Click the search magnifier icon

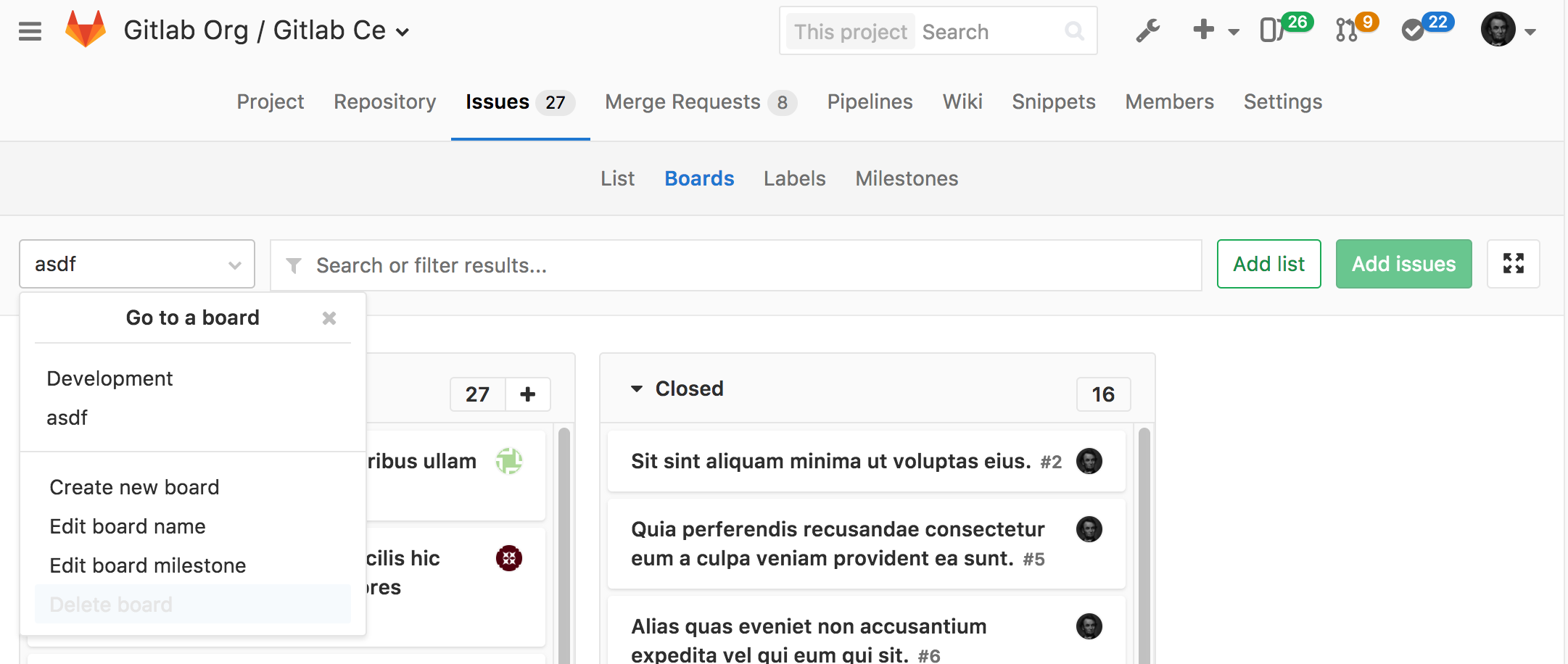[1074, 31]
